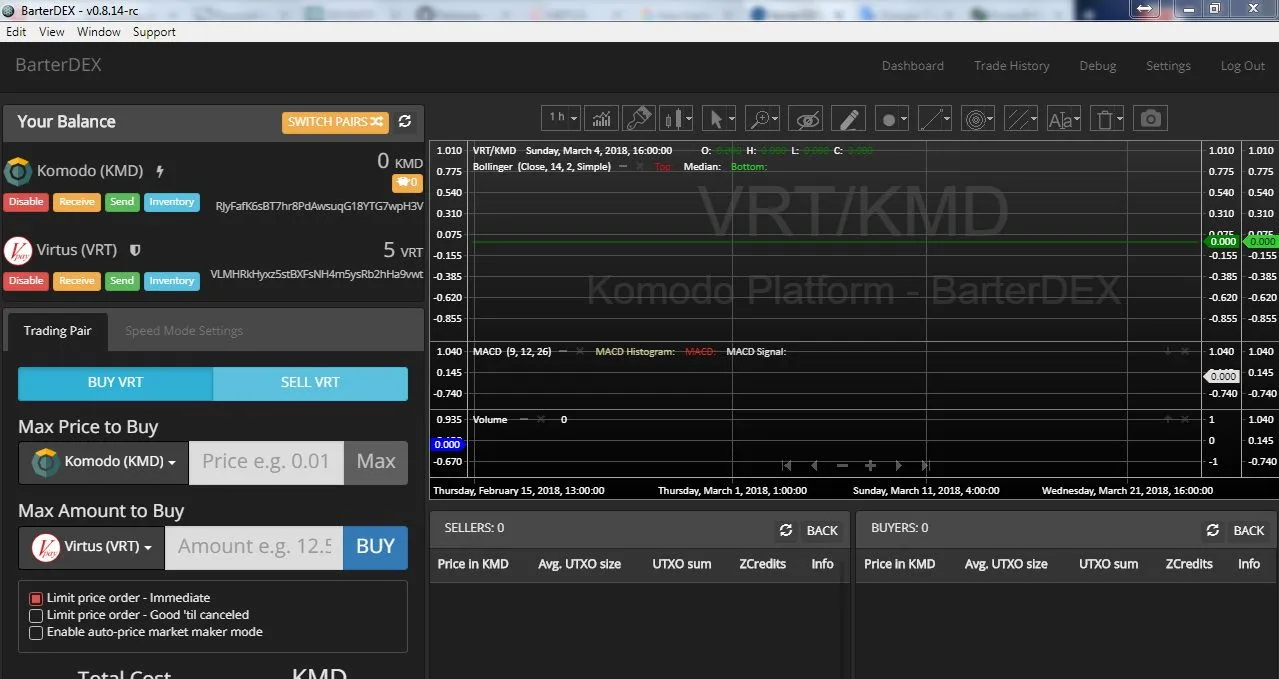Screen dimensions: 1279x679
Task: Open the Window menu
Action: pyautogui.click(x=99, y=32)
